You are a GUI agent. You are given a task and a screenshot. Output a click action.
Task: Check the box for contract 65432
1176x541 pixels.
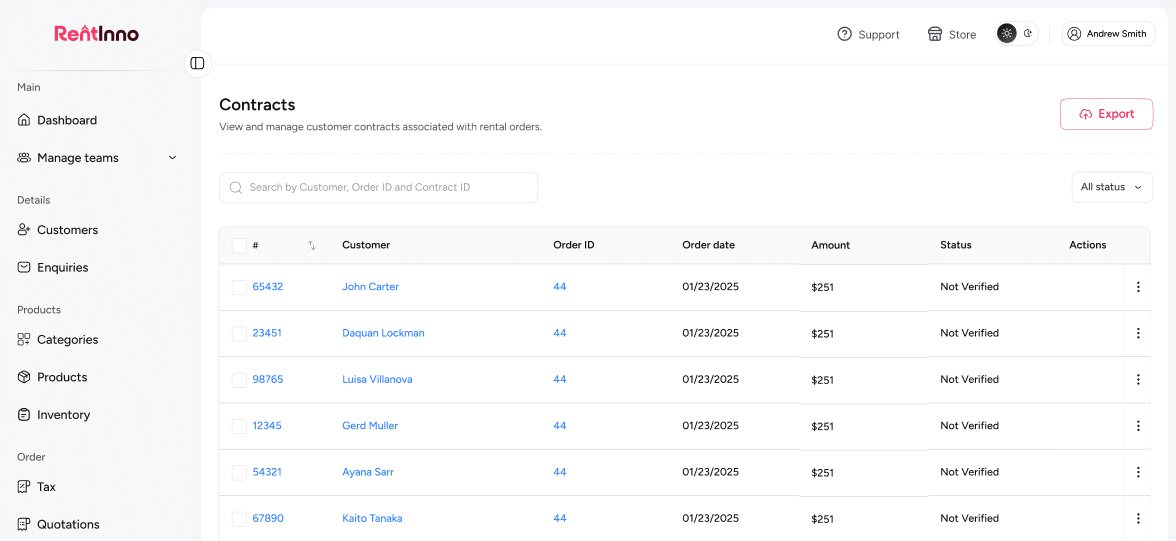(239, 287)
